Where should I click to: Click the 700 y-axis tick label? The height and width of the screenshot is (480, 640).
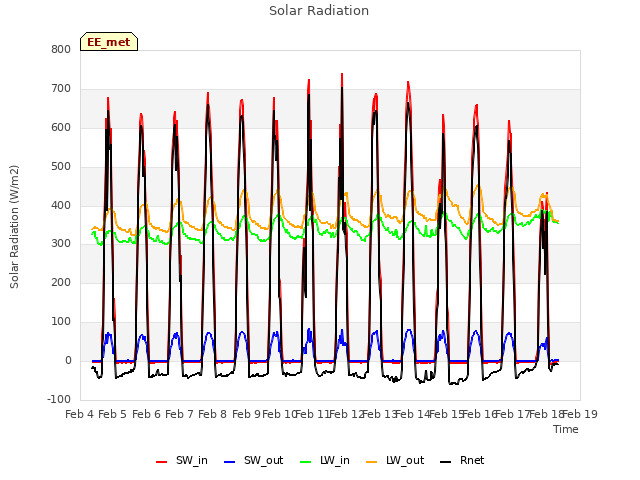point(61,89)
